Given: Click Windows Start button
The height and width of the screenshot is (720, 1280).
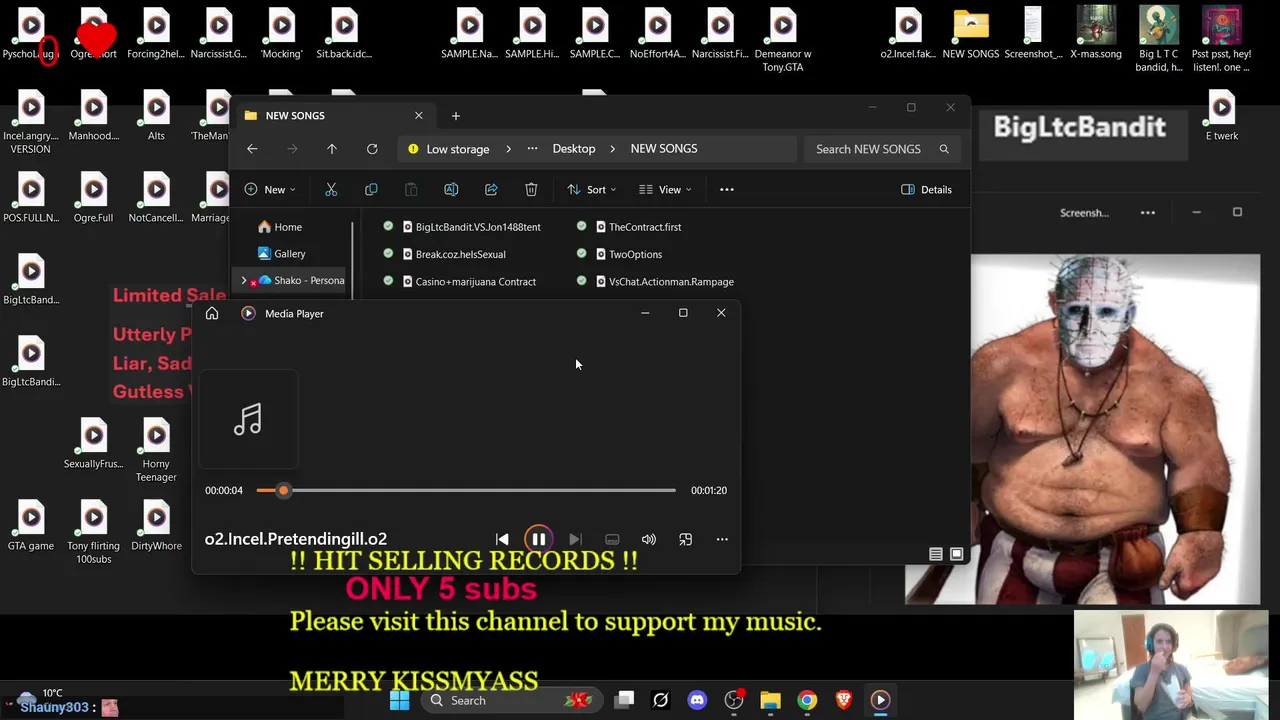Looking at the screenshot, I should coord(399,700).
